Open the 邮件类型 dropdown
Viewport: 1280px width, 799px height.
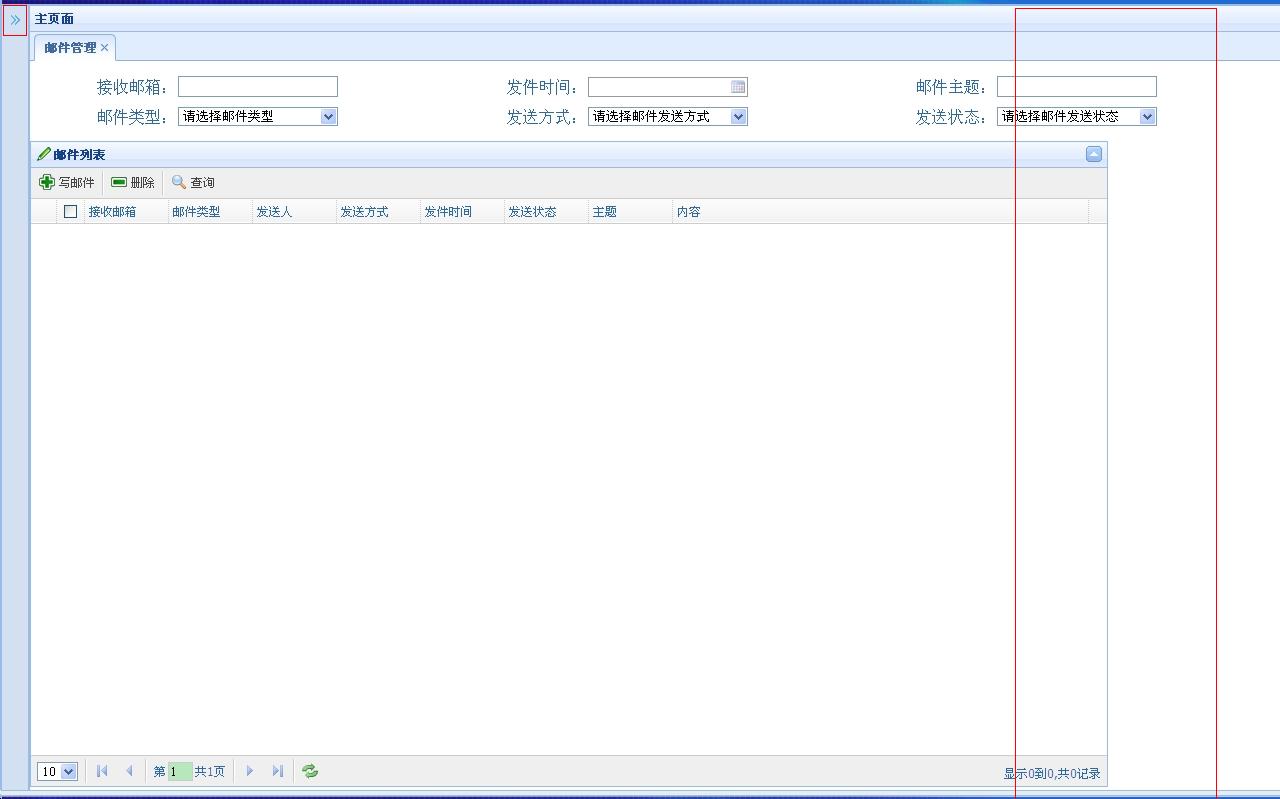pos(258,116)
